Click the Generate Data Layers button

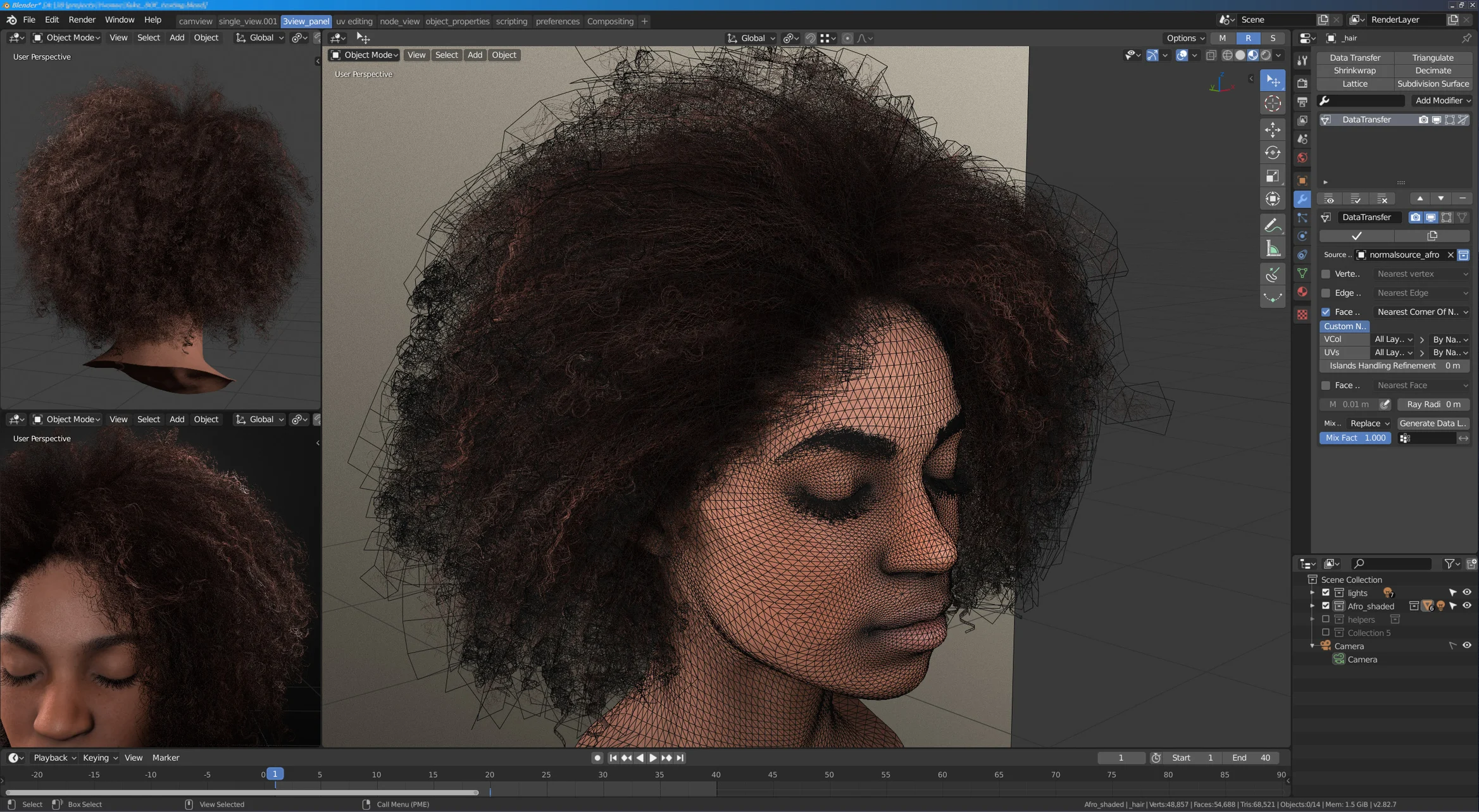click(x=1433, y=423)
